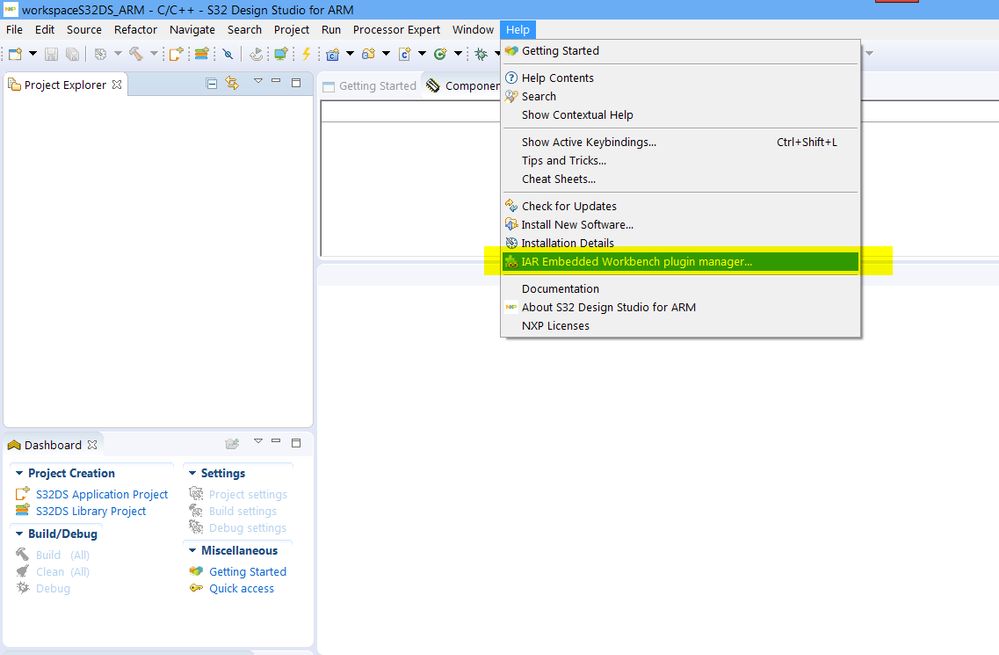Click the Save All toolbar icon

click(73, 54)
